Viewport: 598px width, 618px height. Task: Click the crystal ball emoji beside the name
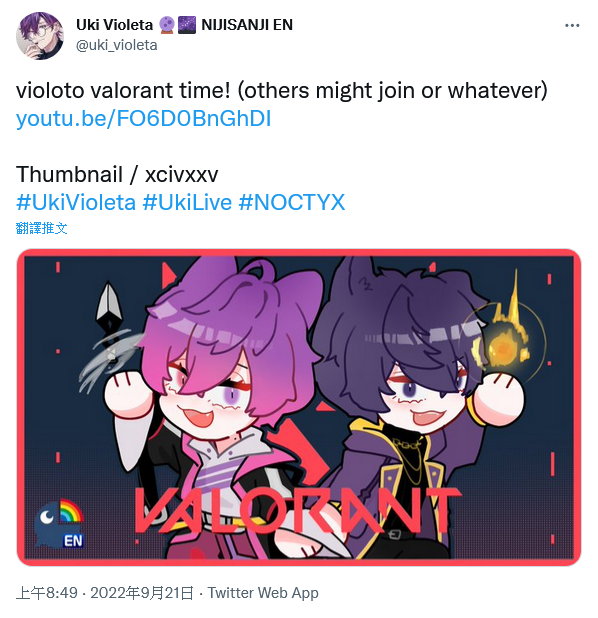click(167, 25)
